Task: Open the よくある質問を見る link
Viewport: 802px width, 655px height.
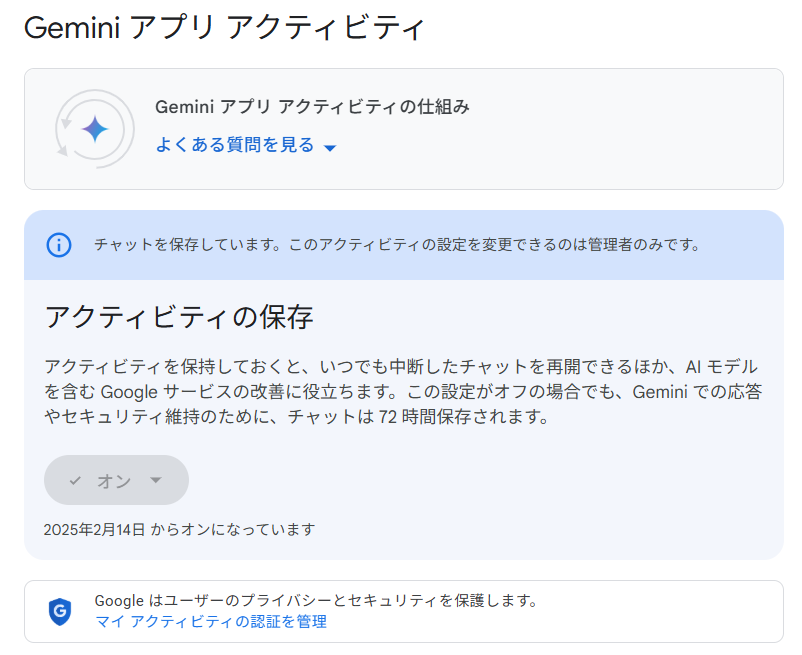Action: pos(234,146)
